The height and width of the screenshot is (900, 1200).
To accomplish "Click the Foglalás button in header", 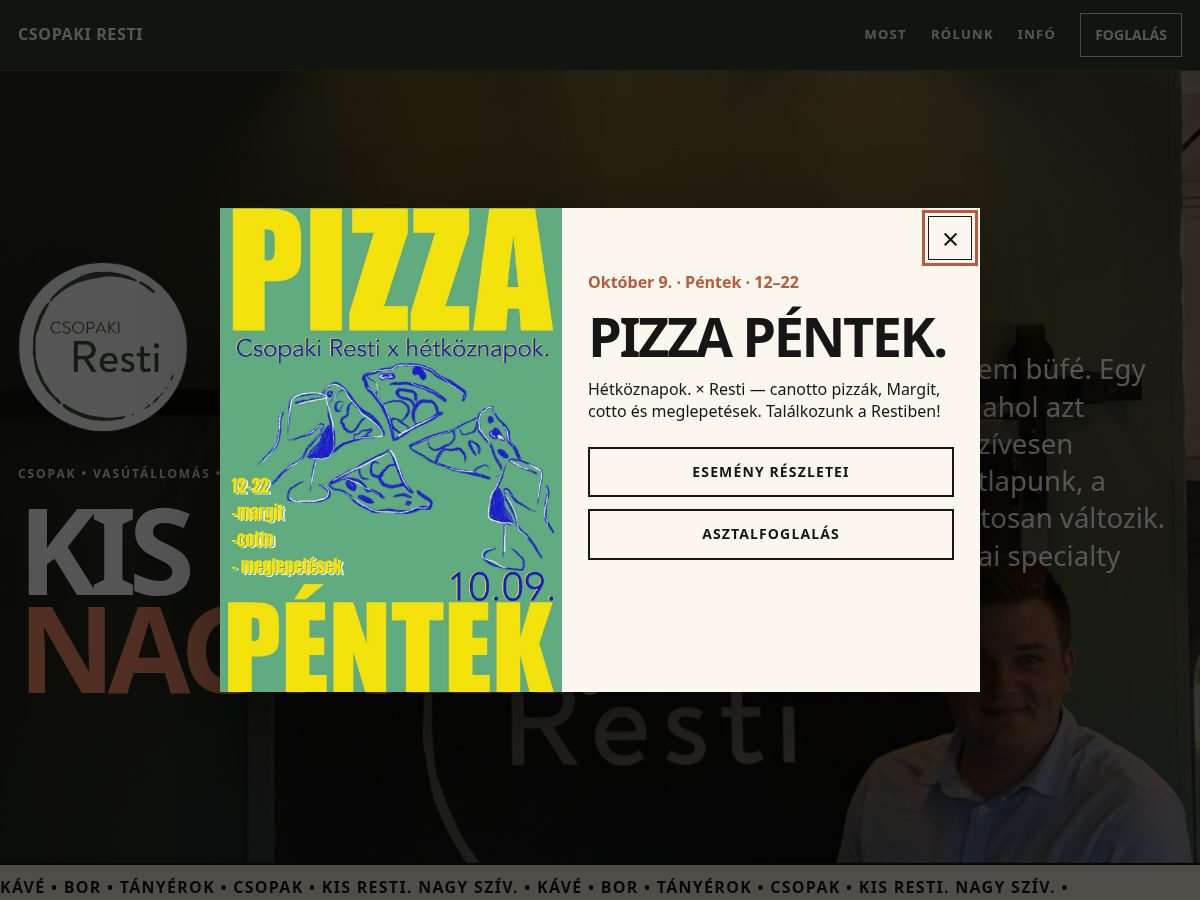I will [1131, 35].
